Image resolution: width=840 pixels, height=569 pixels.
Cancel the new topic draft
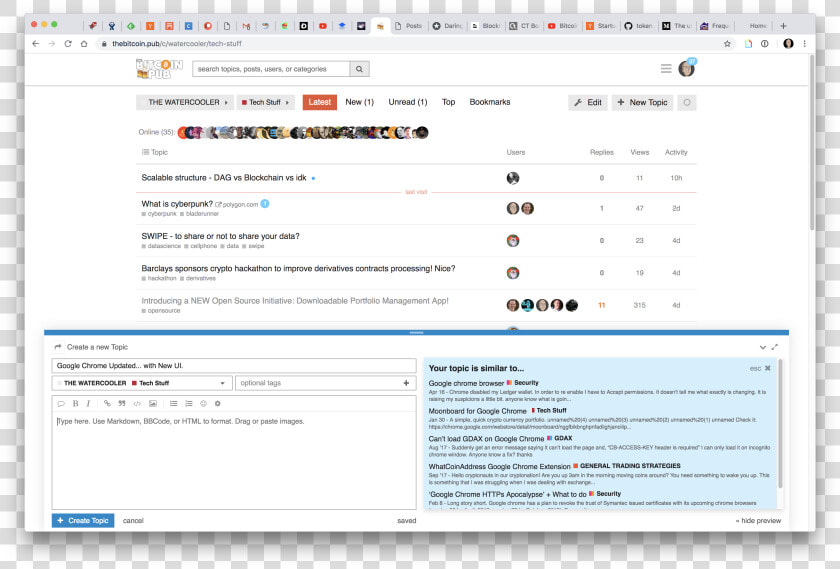tap(133, 520)
